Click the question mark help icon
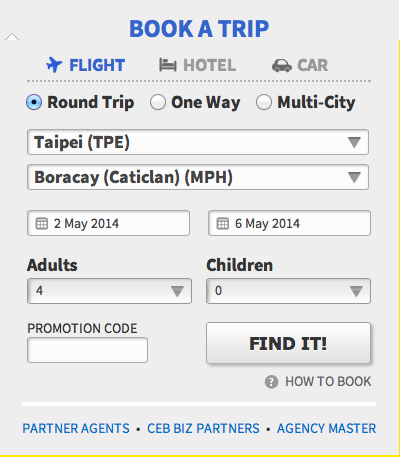The width and height of the screenshot is (400, 457). click(271, 382)
